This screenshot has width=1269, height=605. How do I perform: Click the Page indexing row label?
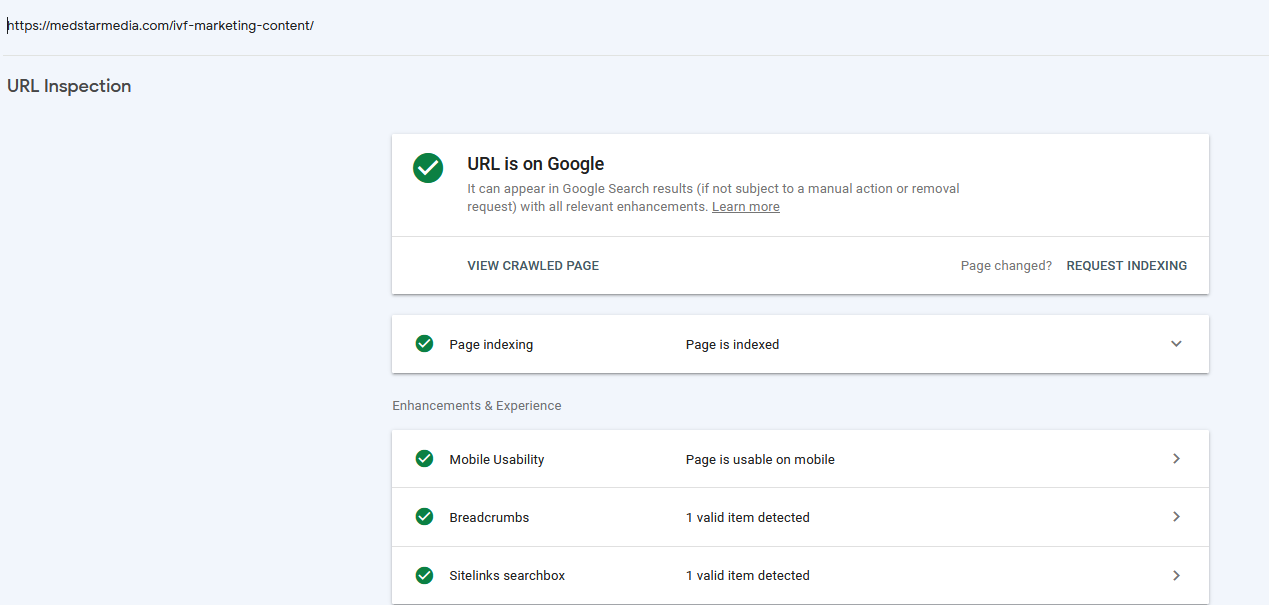[x=491, y=345]
